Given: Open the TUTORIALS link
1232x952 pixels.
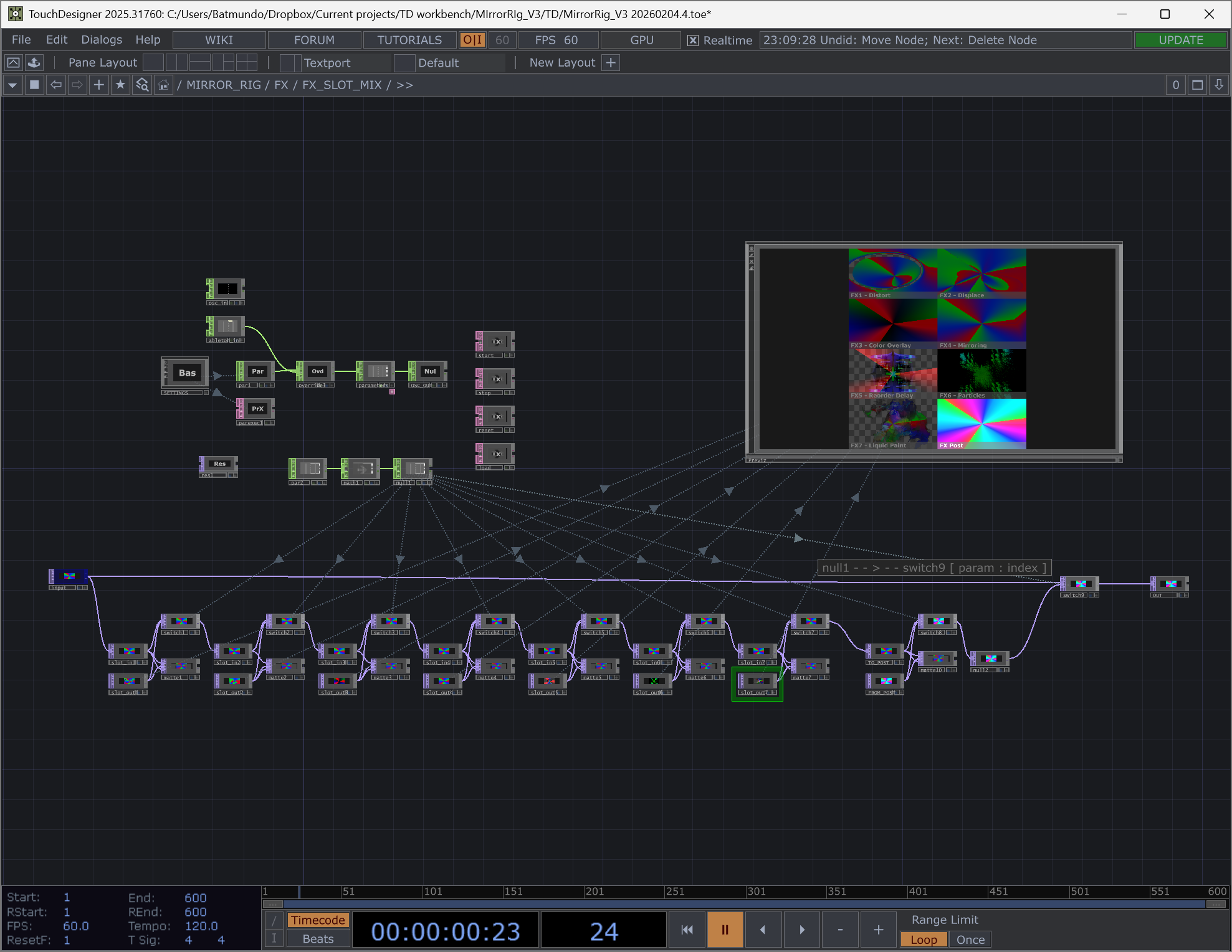Looking at the screenshot, I should pos(409,40).
